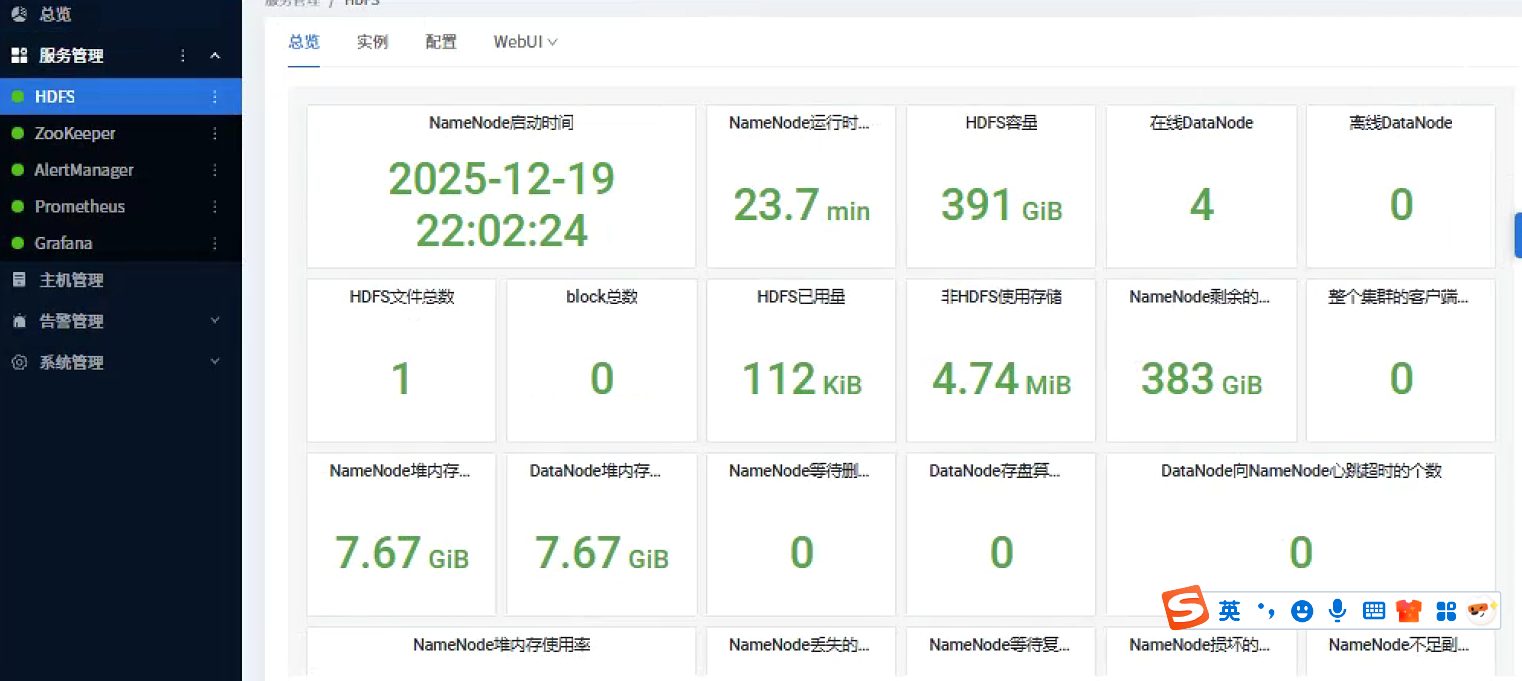Open the three-dot menu for AlertManager
1522x681 pixels.
(214, 170)
